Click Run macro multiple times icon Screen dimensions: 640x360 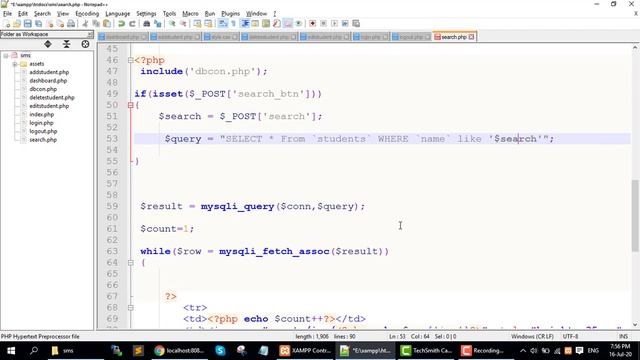[345, 24]
